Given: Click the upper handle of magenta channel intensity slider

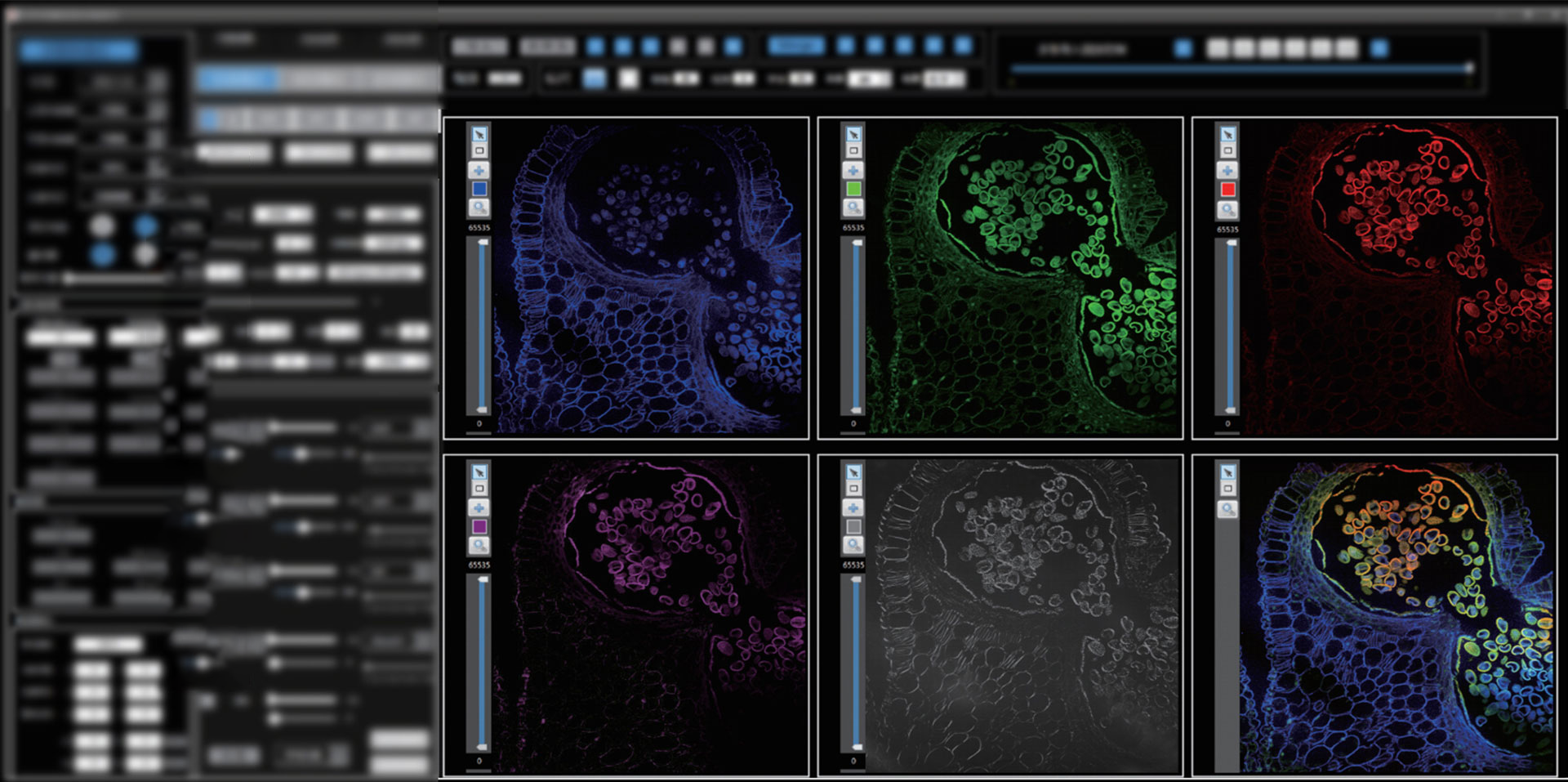Looking at the screenshot, I should [483, 579].
